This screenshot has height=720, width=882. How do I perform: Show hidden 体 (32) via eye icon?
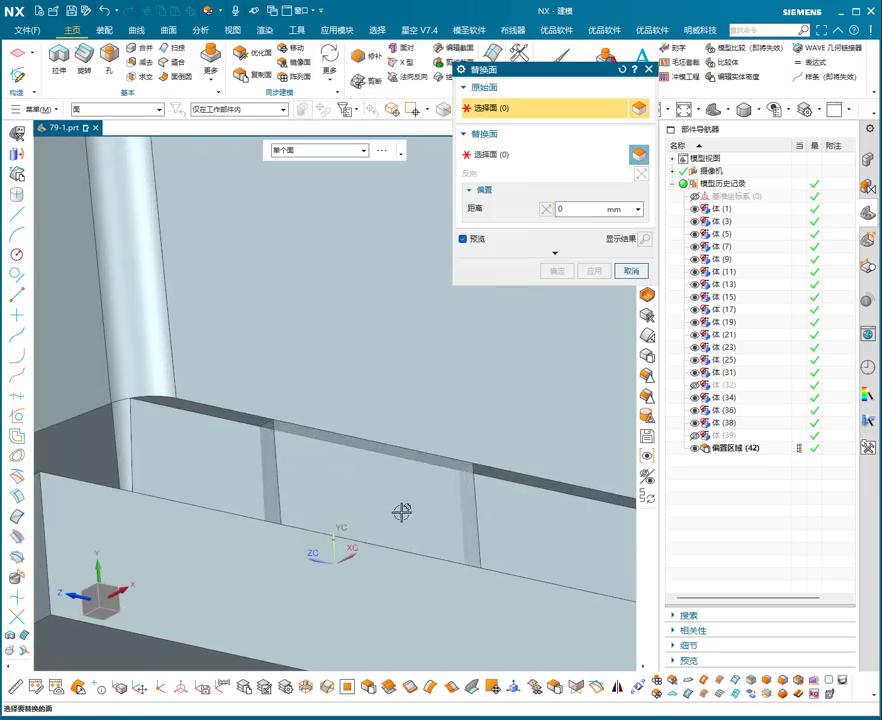694,385
